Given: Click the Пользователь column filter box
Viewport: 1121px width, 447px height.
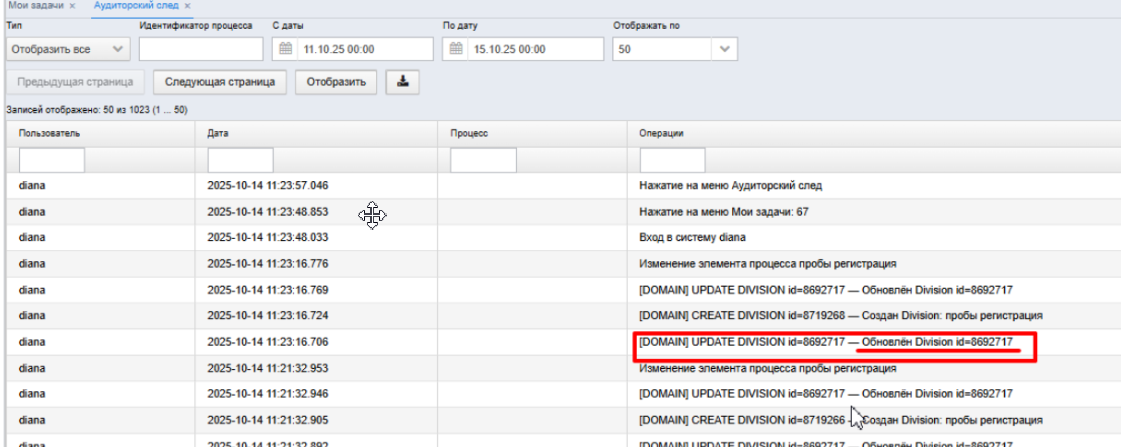Looking at the screenshot, I should point(52,160).
